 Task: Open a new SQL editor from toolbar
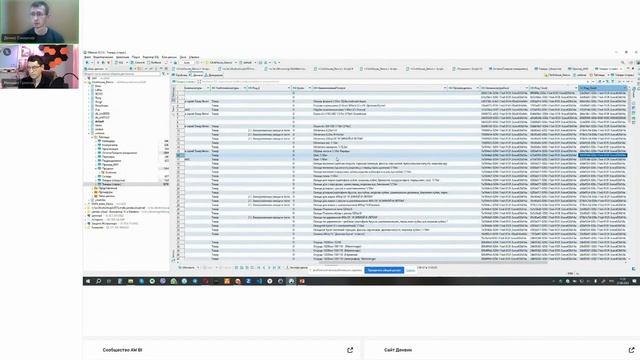pos(120,62)
